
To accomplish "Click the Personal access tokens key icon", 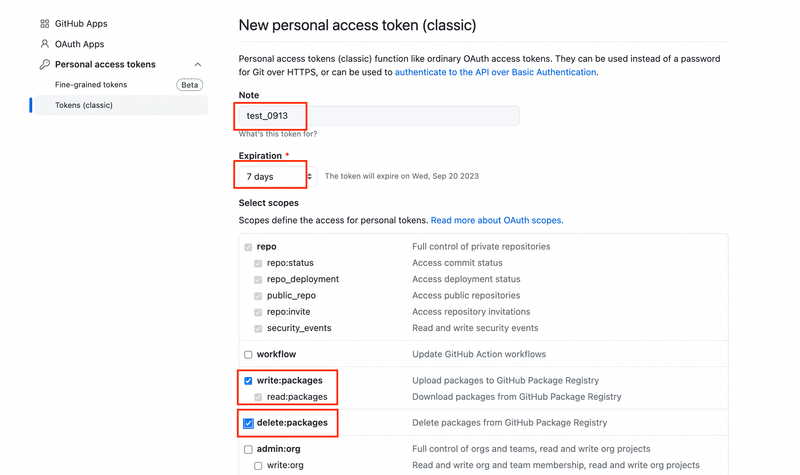I will pyautogui.click(x=45, y=64).
